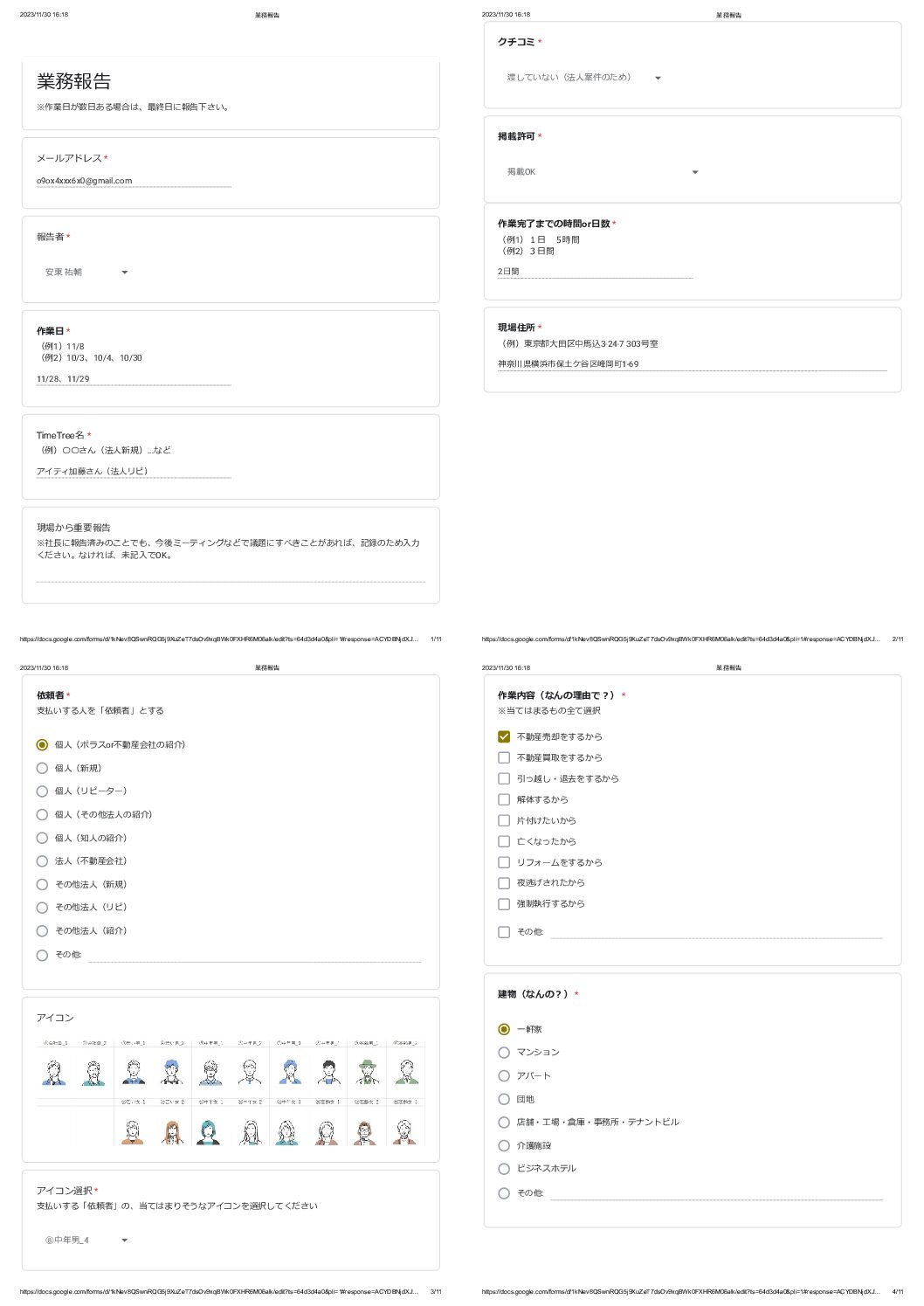Image resolution: width=924 pixels, height=1306 pixels.
Task: Choose the teal bob-haired woman avatar
Action: point(208,1131)
